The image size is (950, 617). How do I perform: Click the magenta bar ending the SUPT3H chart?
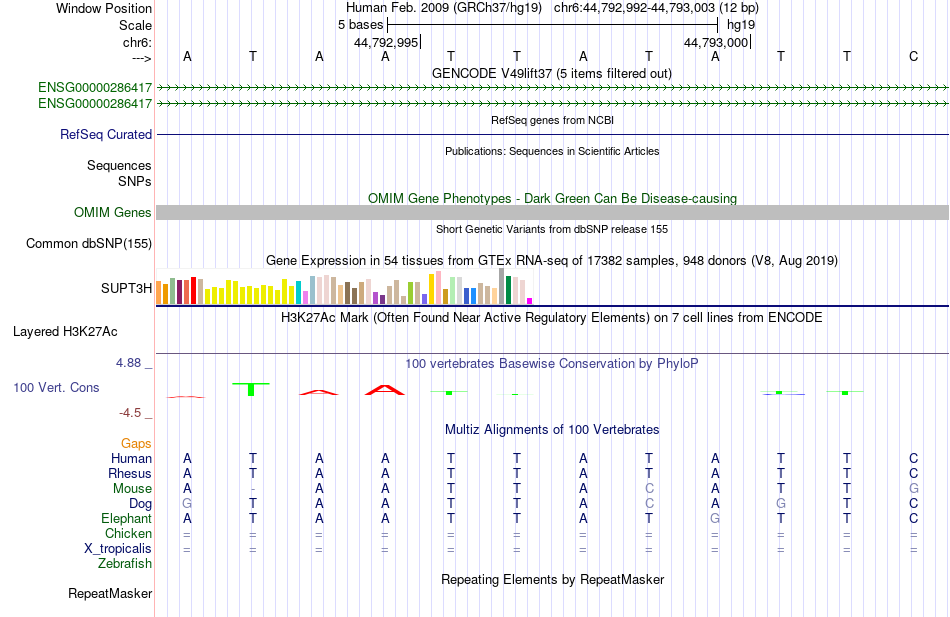click(530, 301)
